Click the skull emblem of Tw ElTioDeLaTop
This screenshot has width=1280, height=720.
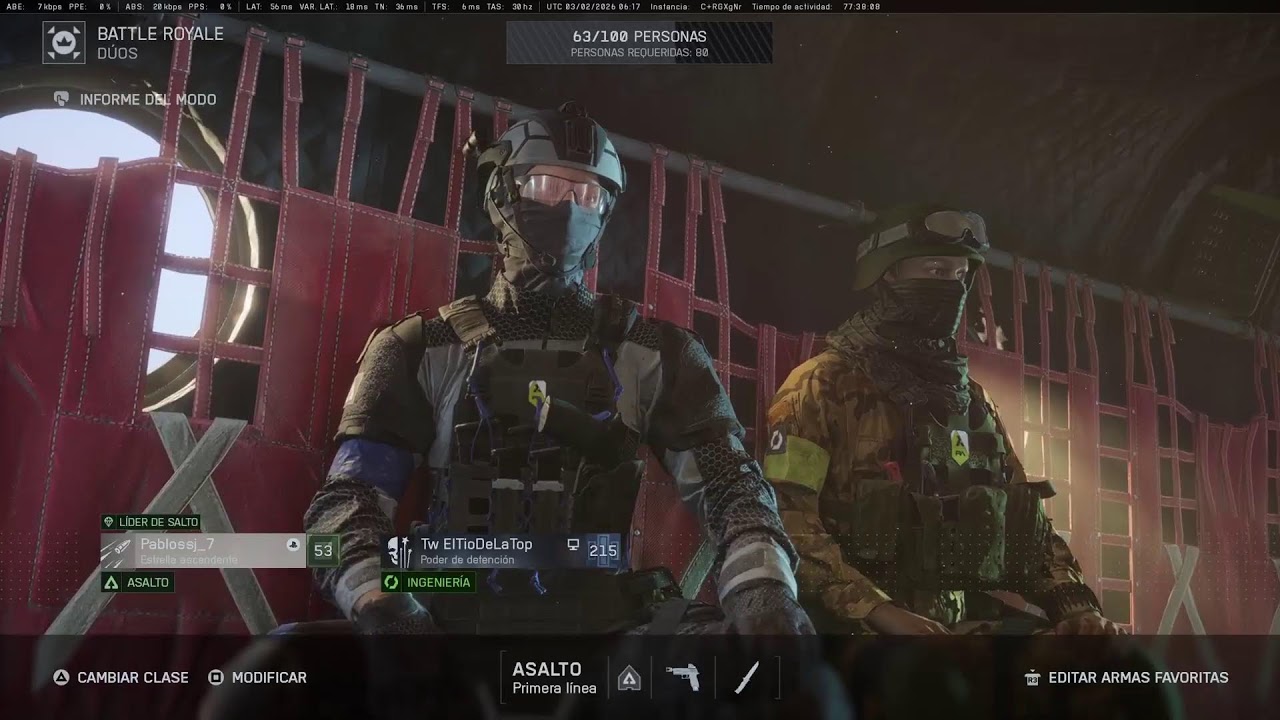[x=399, y=551]
